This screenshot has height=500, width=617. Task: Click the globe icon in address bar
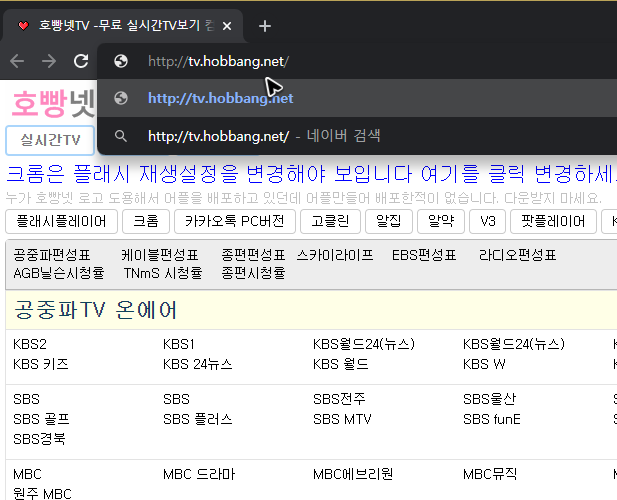[121, 61]
